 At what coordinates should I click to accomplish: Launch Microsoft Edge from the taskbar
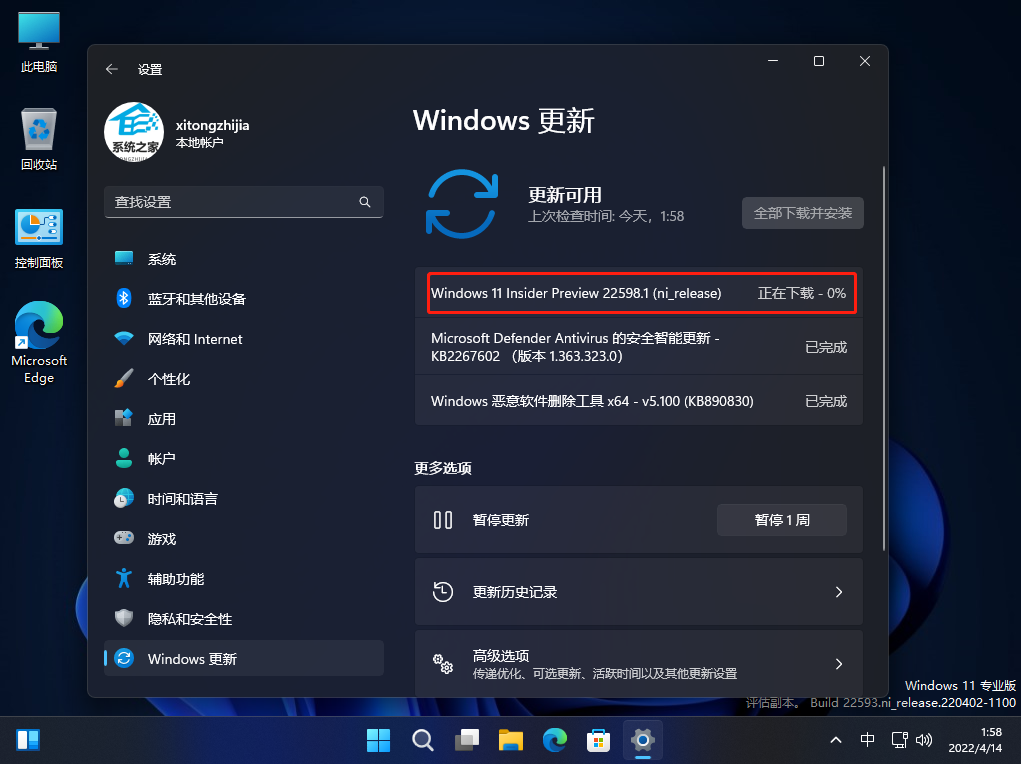(x=555, y=740)
